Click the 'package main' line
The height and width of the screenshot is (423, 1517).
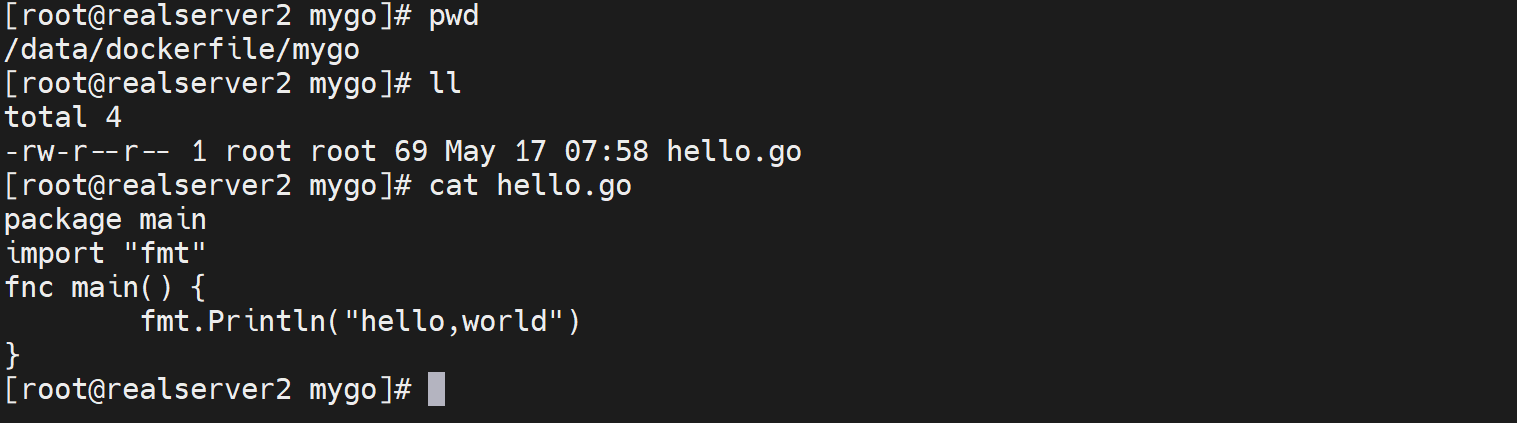pos(105,220)
